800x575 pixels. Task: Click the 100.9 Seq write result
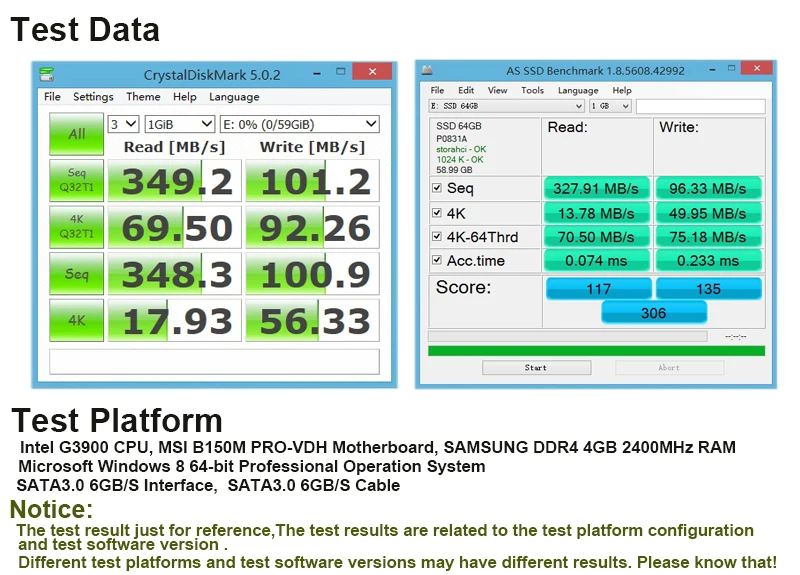point(312,274)
